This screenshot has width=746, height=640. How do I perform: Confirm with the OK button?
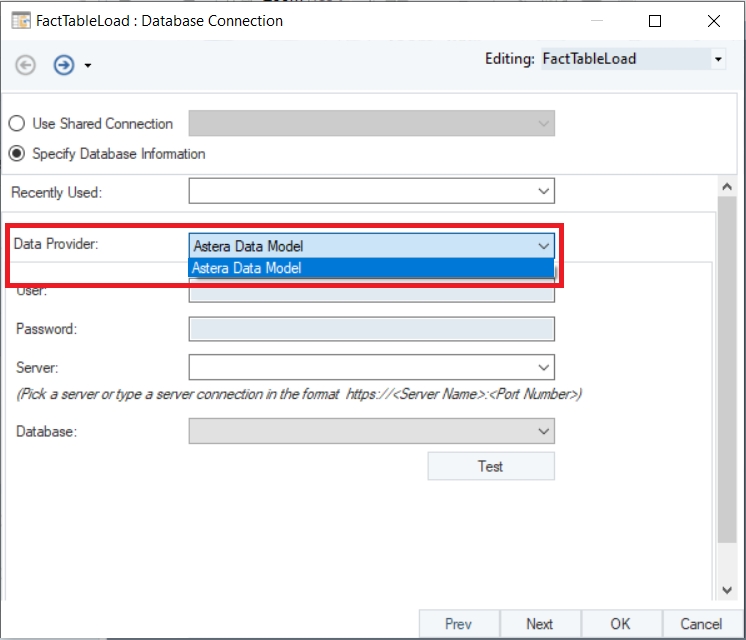pyautogui.click(x=620, y=623)
